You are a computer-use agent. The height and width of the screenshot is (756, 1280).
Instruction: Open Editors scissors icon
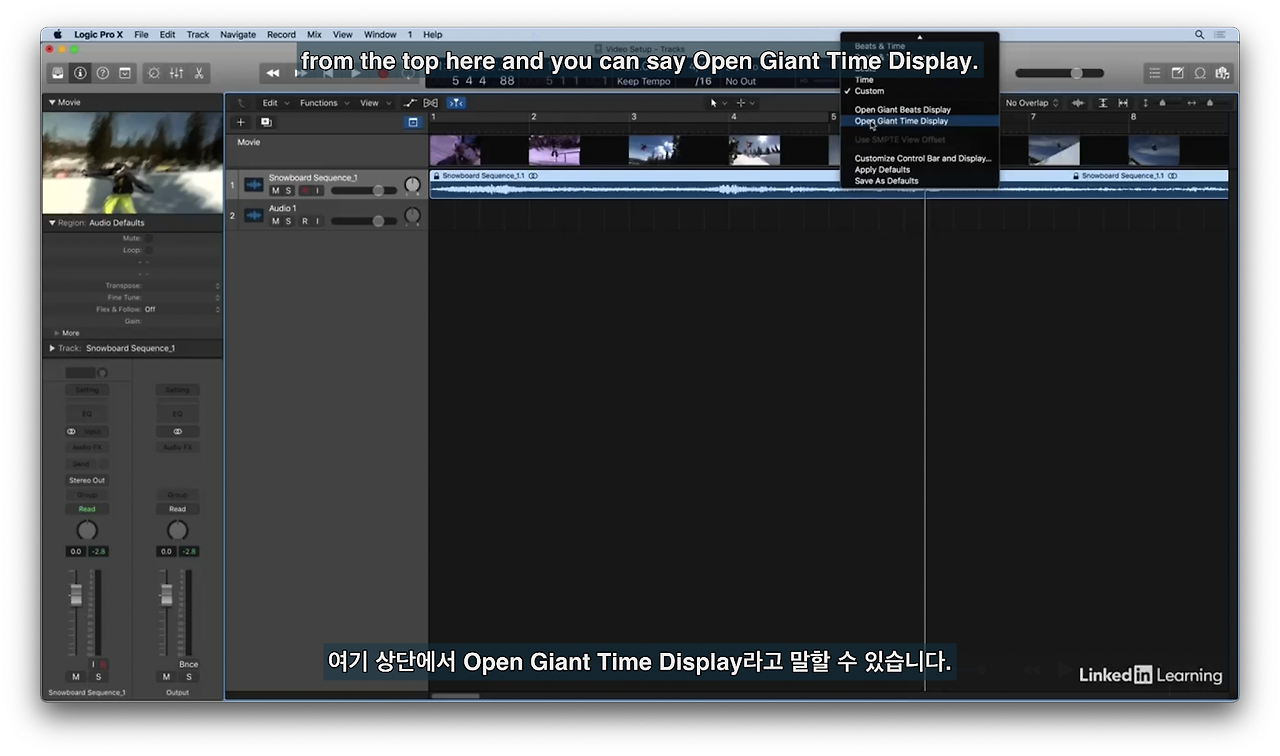199,73
